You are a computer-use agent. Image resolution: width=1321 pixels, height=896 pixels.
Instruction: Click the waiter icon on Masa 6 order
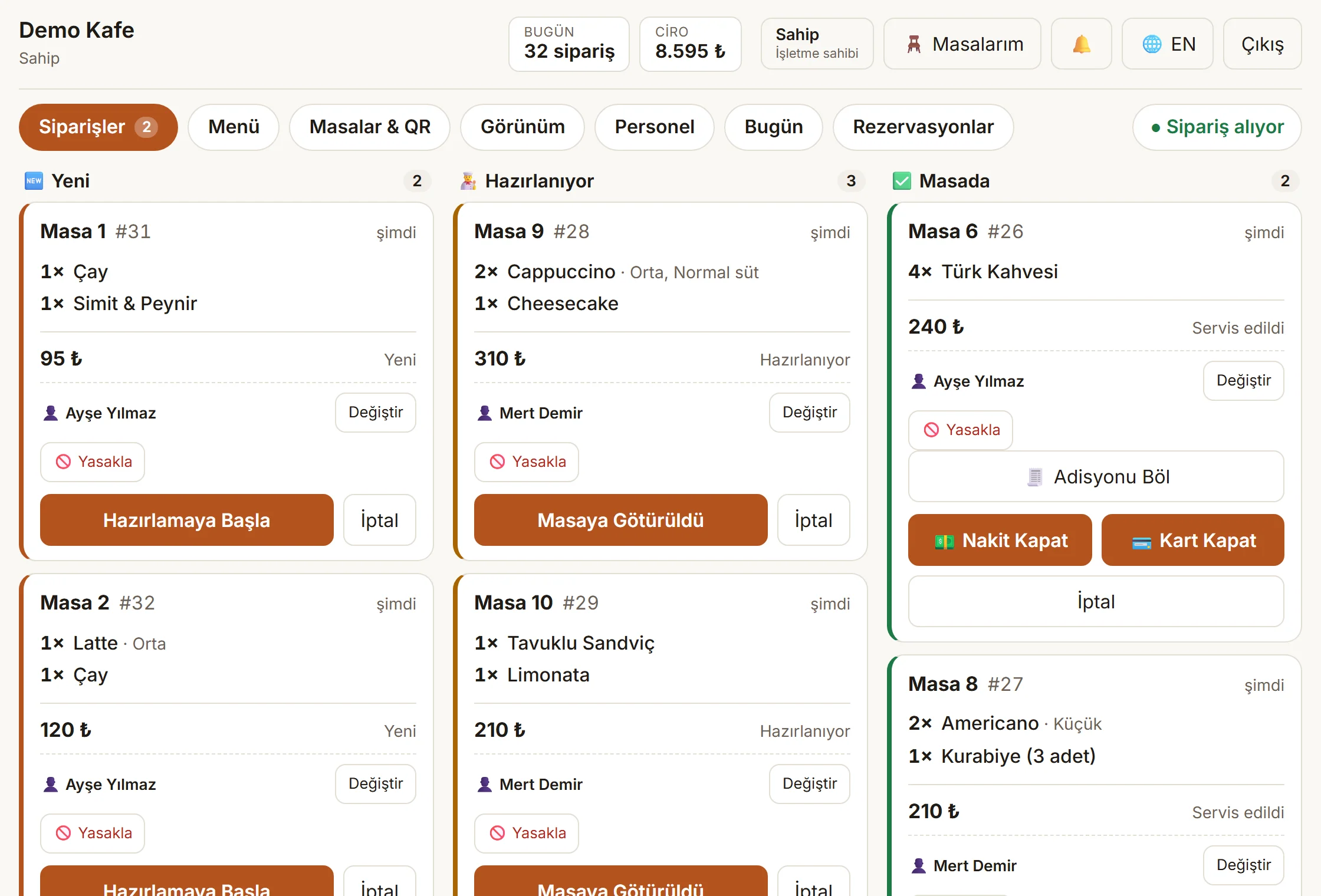(919, 381)
